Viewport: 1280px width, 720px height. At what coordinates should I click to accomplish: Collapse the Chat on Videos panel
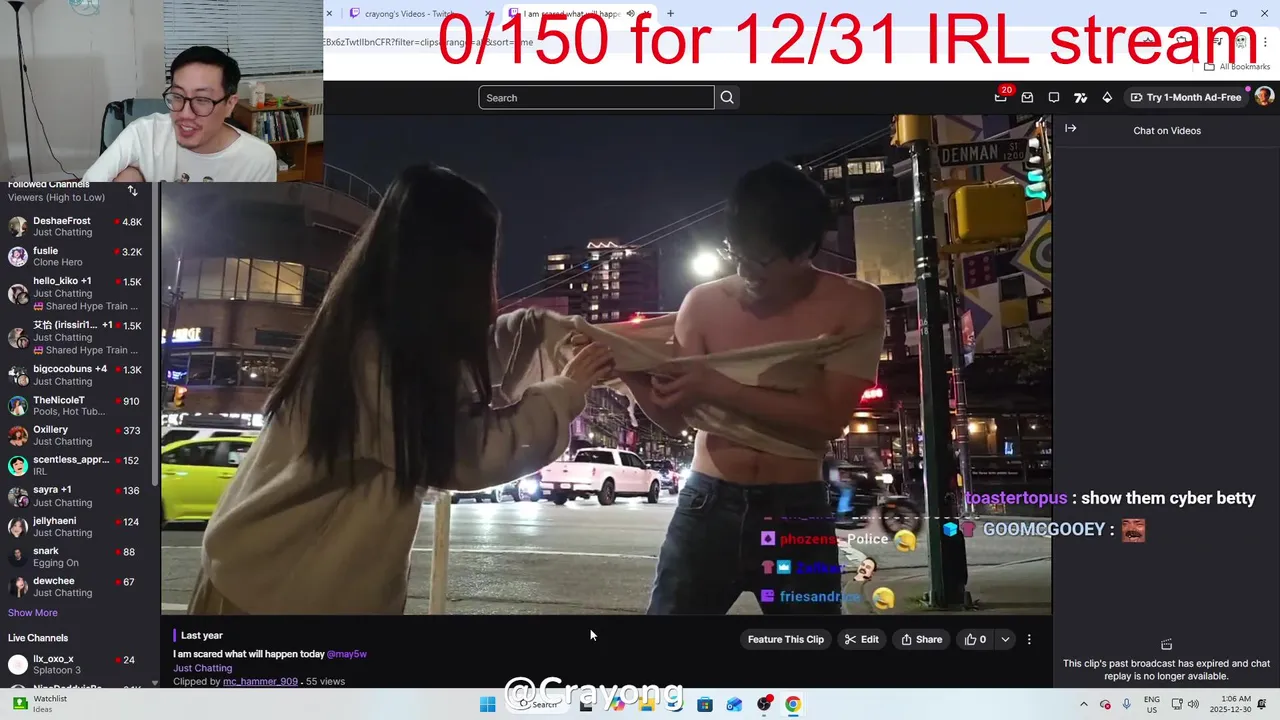[x=1071, y=128]
